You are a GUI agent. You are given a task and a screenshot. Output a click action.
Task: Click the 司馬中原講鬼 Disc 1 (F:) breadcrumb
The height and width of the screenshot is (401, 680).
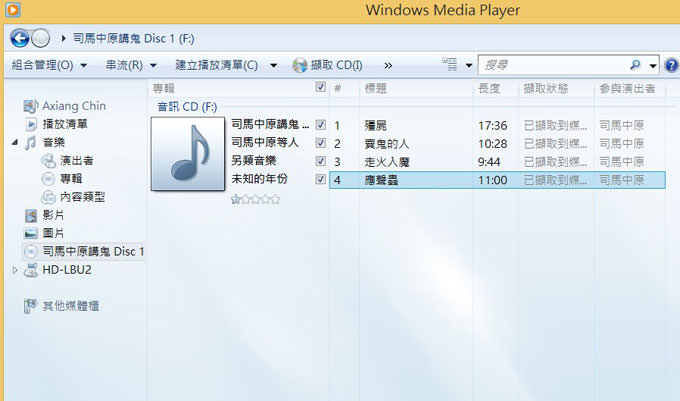point(133,38)
